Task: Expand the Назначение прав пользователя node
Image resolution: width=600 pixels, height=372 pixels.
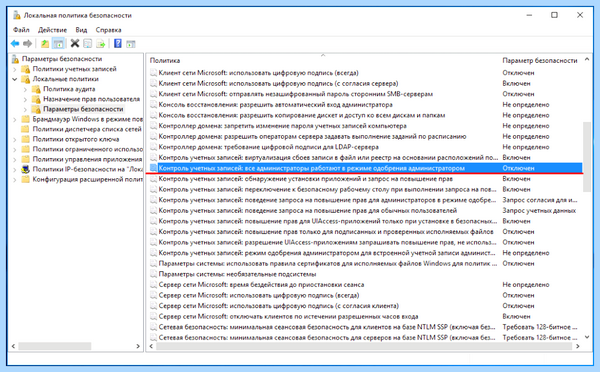Action: pyautogui.click(x=25, y=99)
